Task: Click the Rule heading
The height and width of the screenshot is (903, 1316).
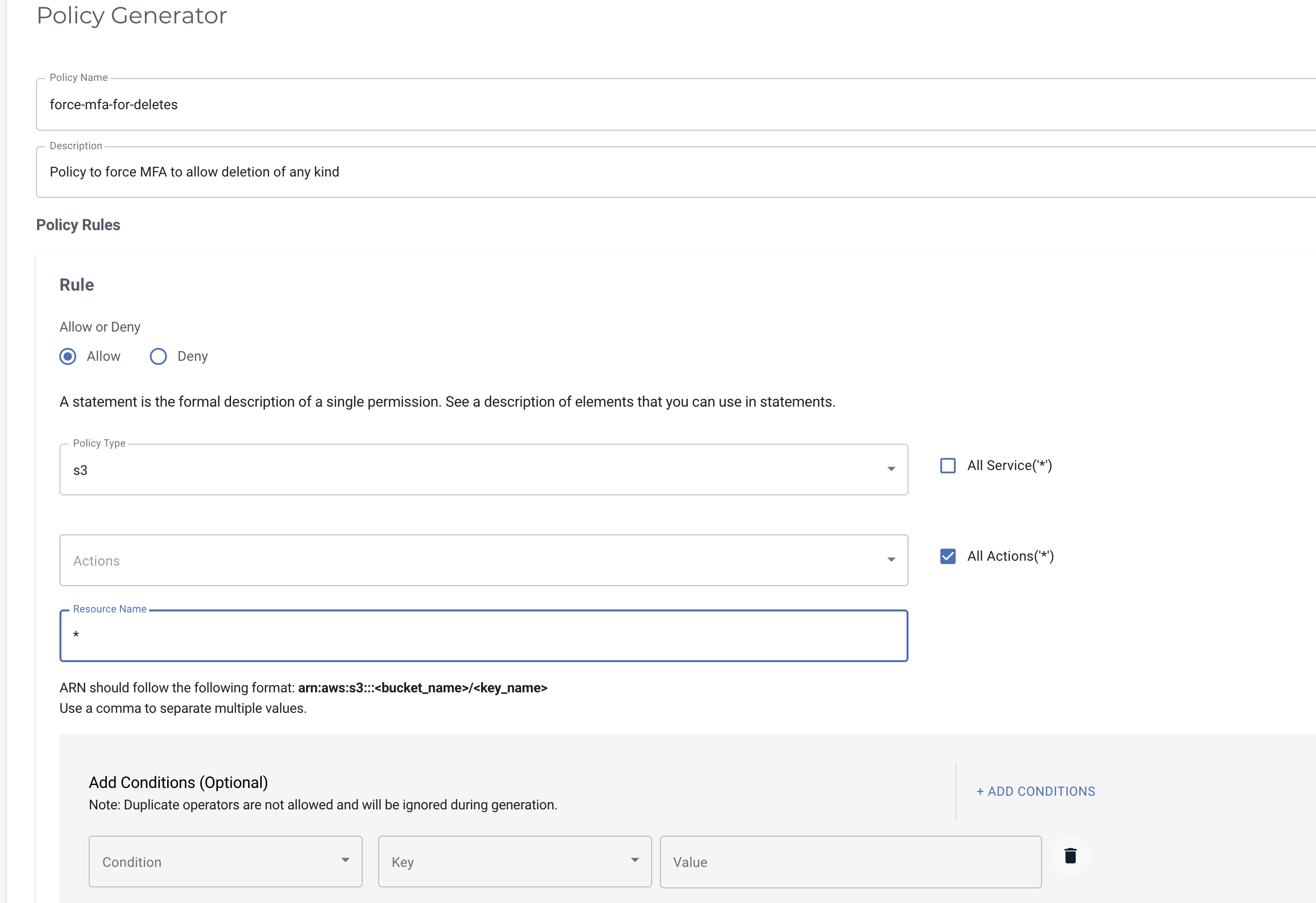Action: [77, 285]
